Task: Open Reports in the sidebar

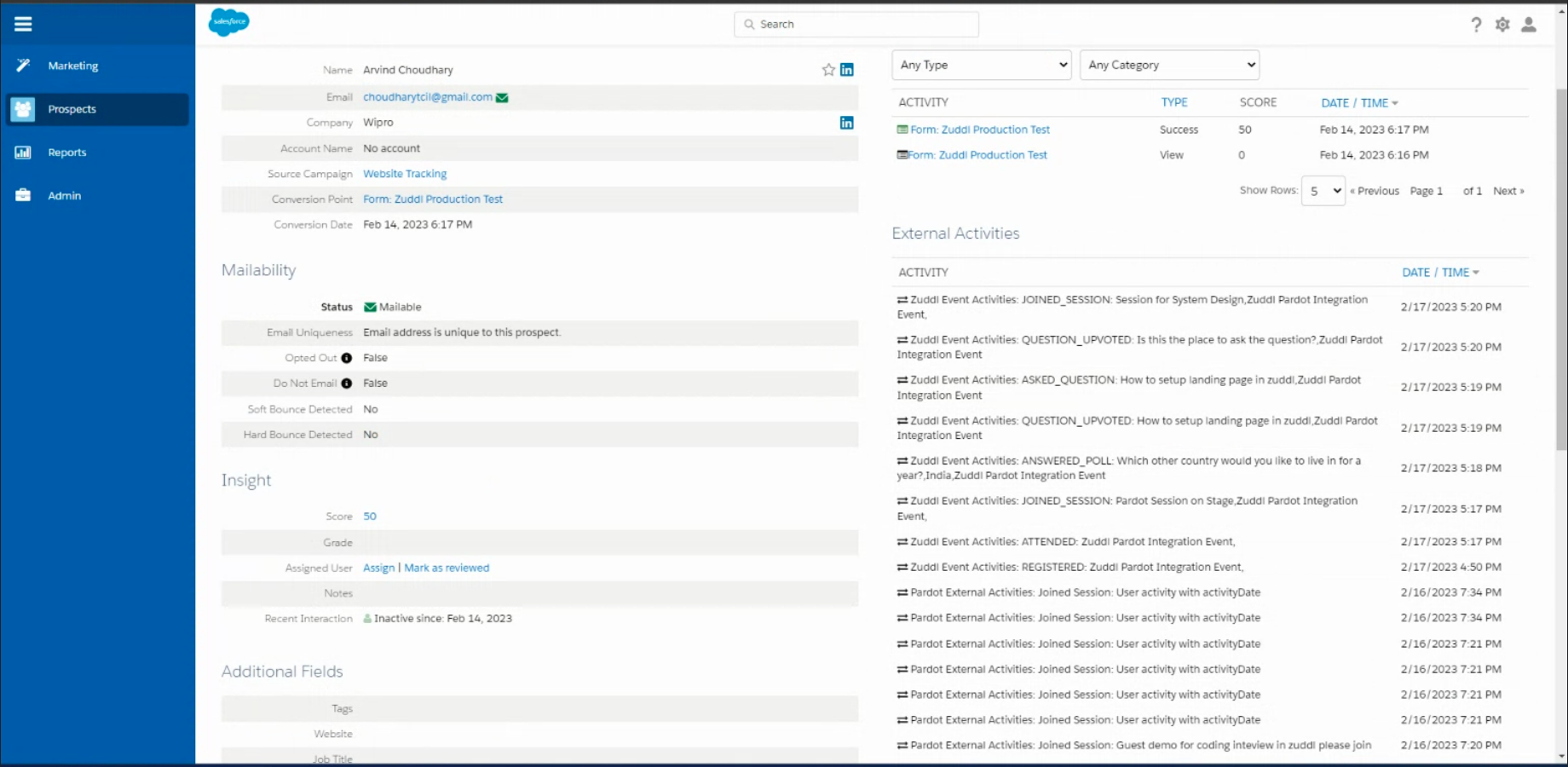Action: pyautogui.click(x=66, y=153)
